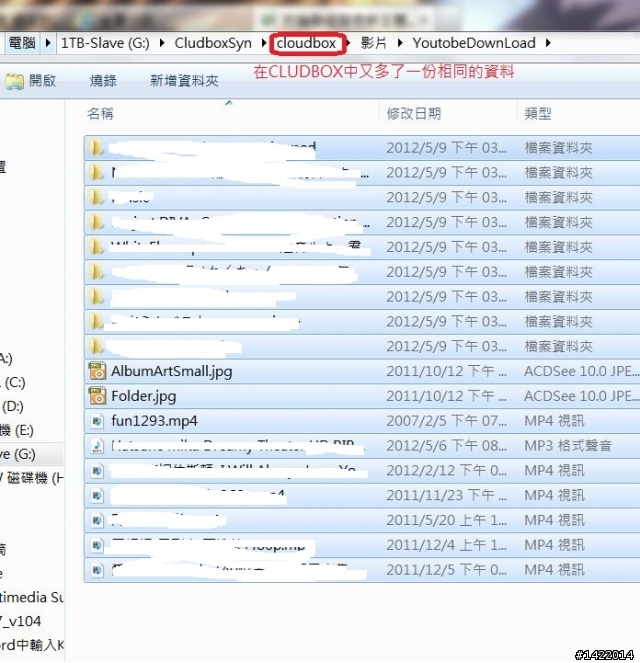Screen dimensions: 640x663
Task: Select (C:) drive in navigation pane
Action: coord(13,383)
